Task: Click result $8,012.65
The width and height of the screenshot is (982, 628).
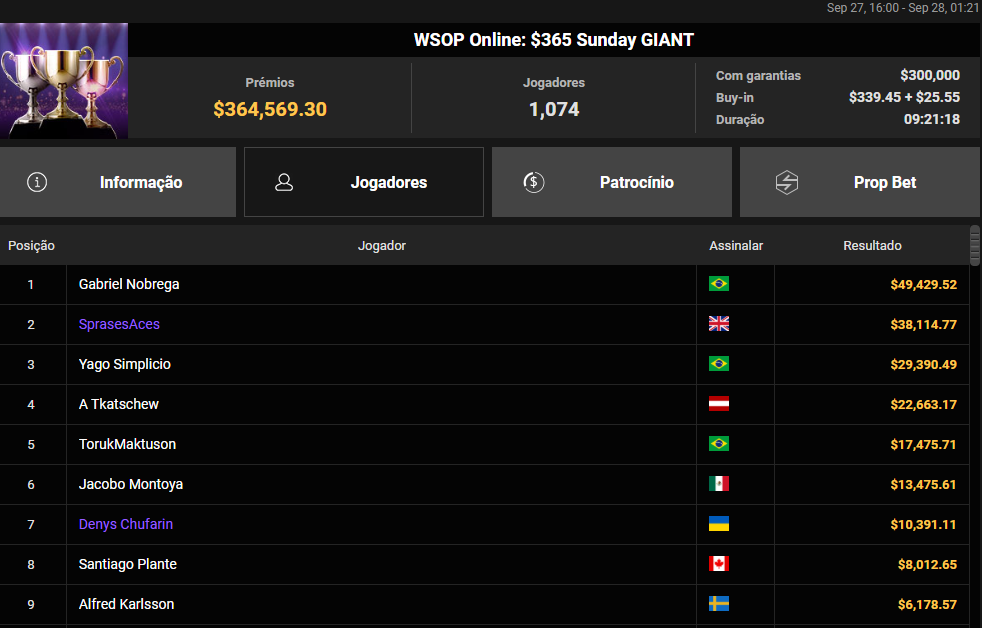Action: click(928, 565)
